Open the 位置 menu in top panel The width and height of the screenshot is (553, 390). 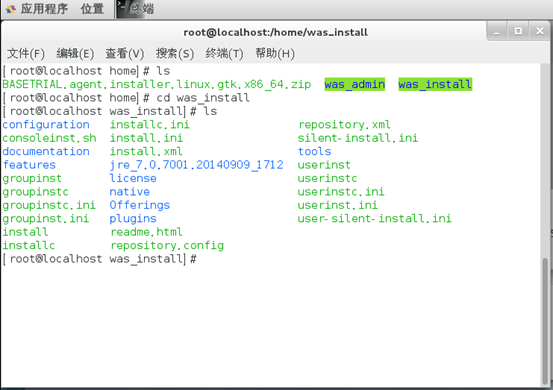[92, 8]
